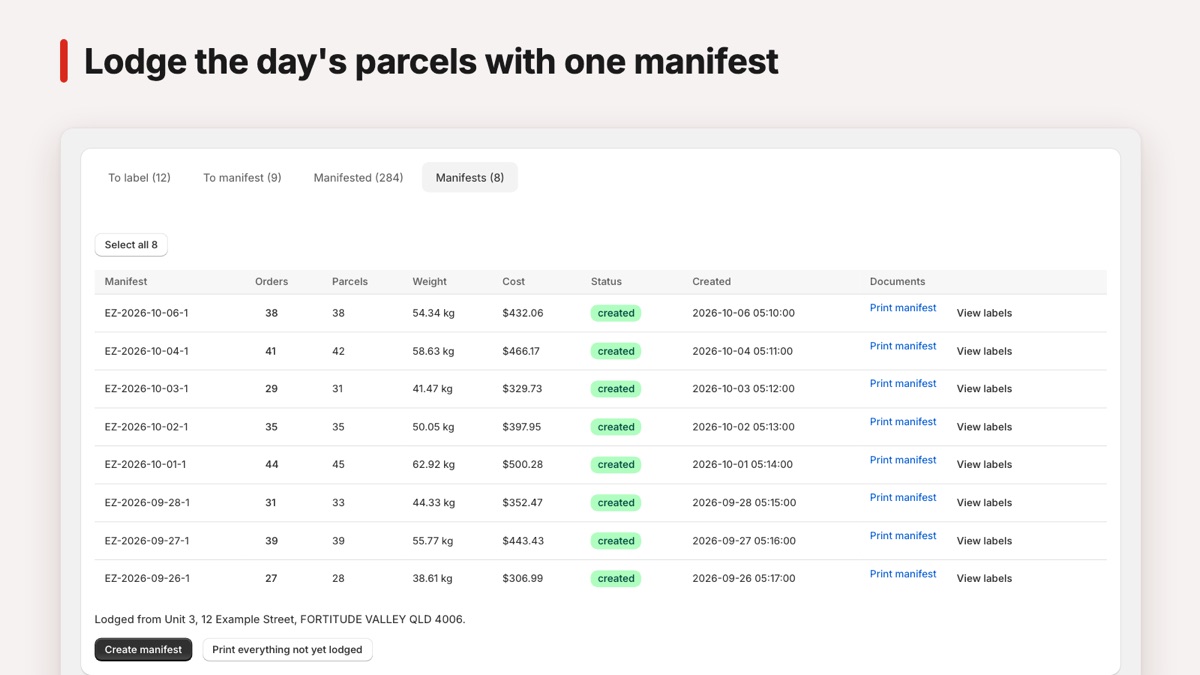
Task: Click the Manifest column header
Action: [x=126, y=282]
